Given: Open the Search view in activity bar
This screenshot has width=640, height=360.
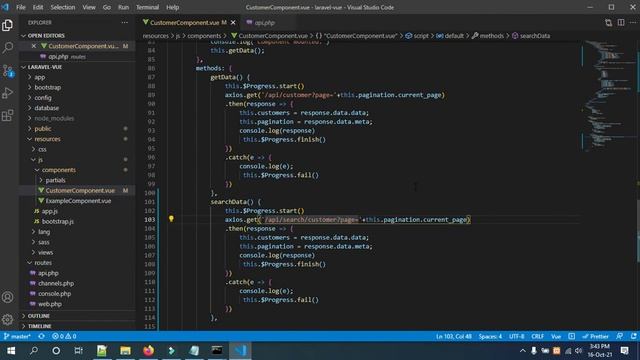Looking at the screenshot, I should tap(8, 48).
